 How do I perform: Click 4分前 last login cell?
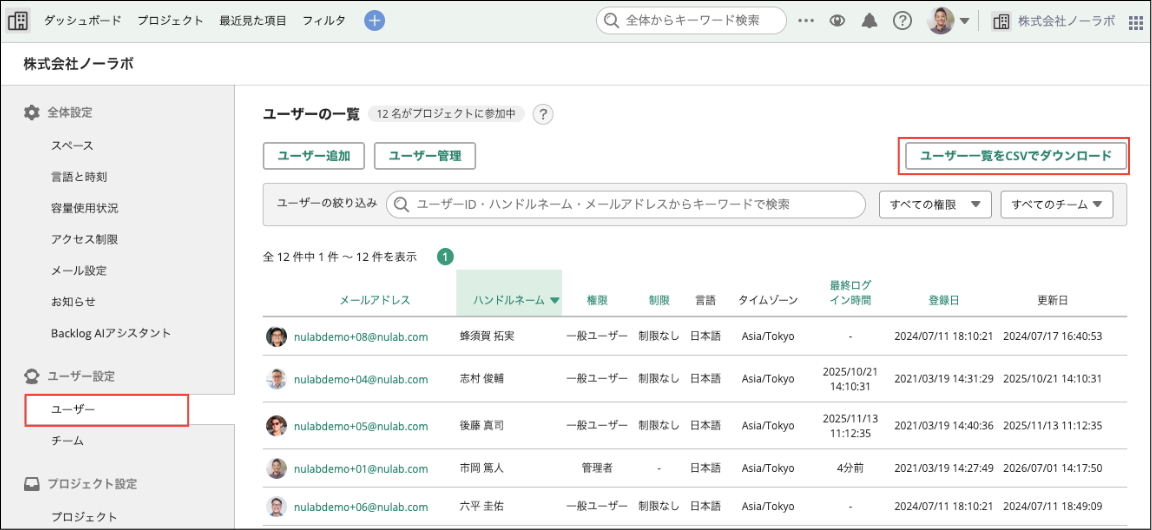click(x=850, y=468)
